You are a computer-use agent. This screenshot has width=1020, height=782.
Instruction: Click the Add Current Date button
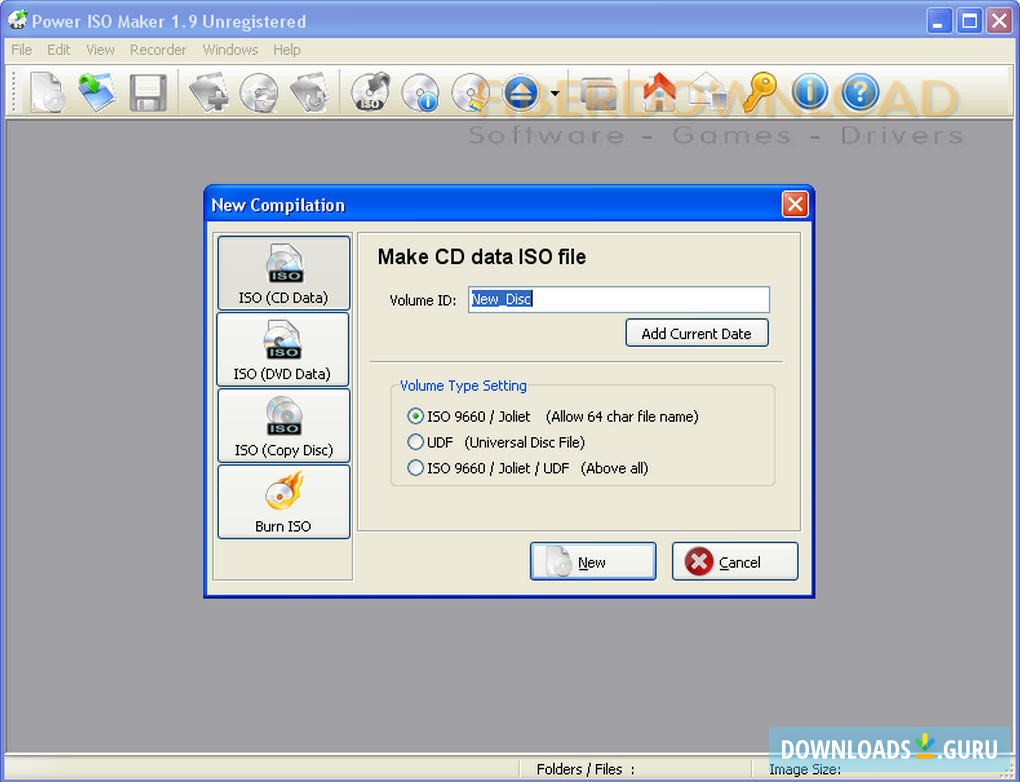696,333
